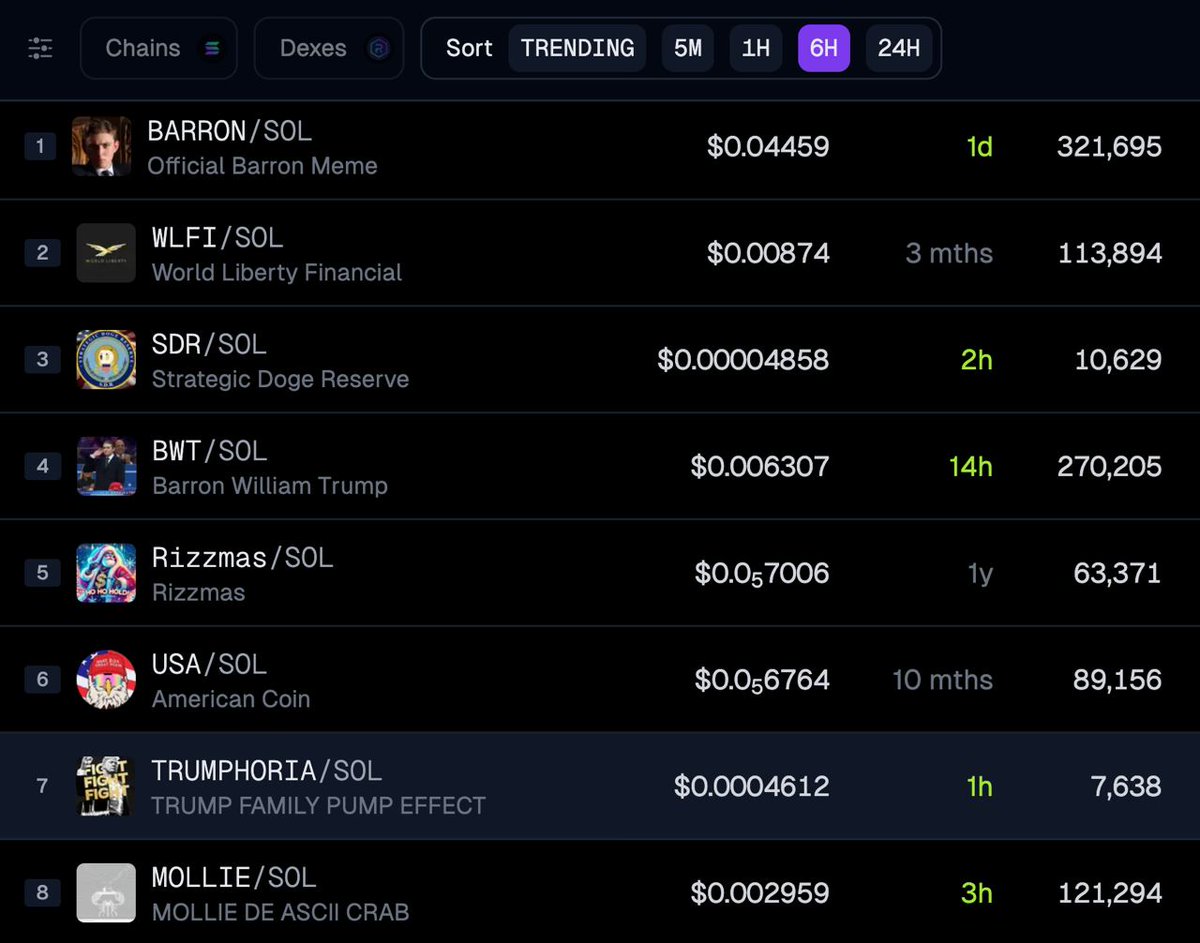Switch timeframe to 1H

[x=756, y=48]
